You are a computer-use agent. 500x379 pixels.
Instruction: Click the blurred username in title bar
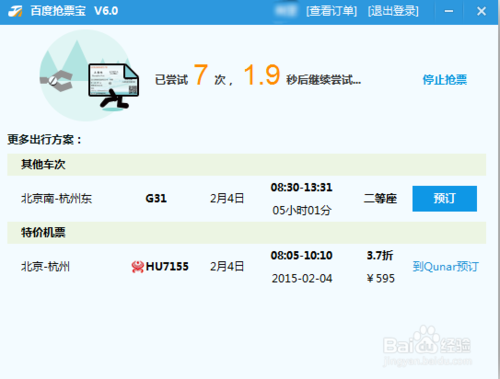click(286, 11)
